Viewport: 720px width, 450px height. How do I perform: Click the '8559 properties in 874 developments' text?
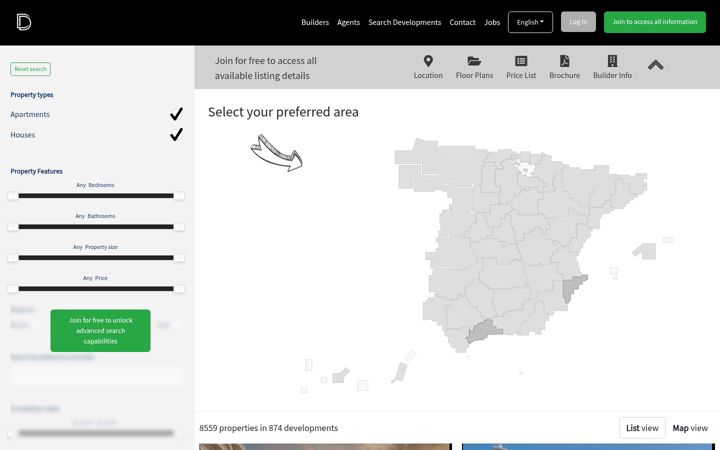point(269,428)
